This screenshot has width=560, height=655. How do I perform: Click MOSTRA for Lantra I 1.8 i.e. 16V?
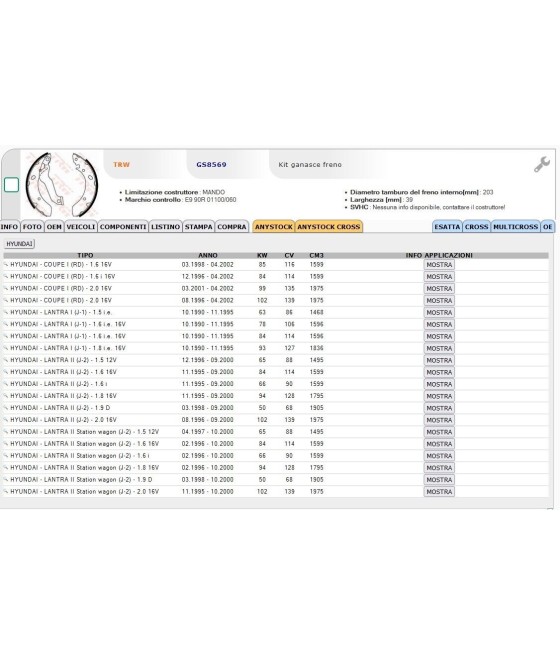click(x=439, y=348)
